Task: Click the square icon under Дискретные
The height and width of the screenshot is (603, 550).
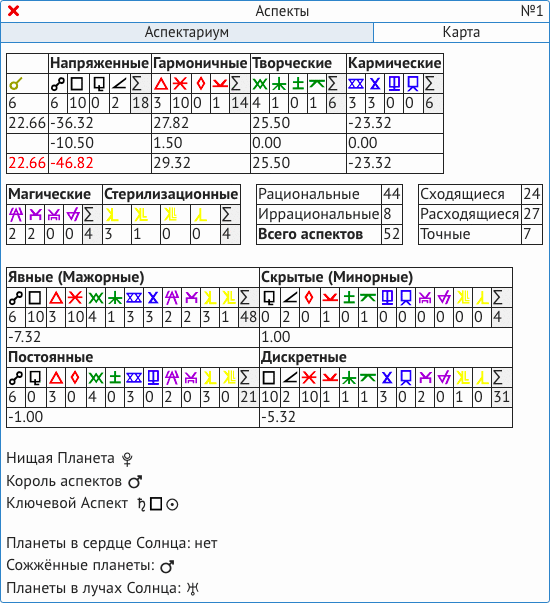Action: click(x=269, y=378)
